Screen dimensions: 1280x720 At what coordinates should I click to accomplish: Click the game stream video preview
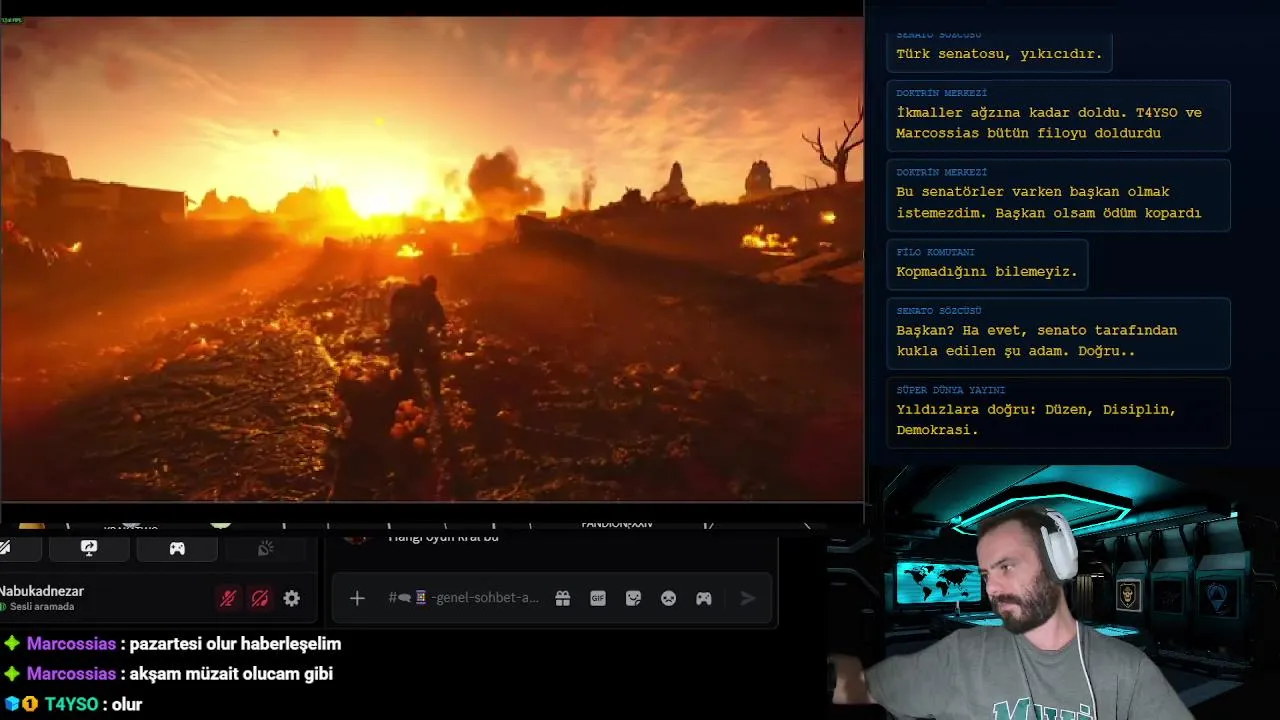pyautogui.click(x=432, y=258)
